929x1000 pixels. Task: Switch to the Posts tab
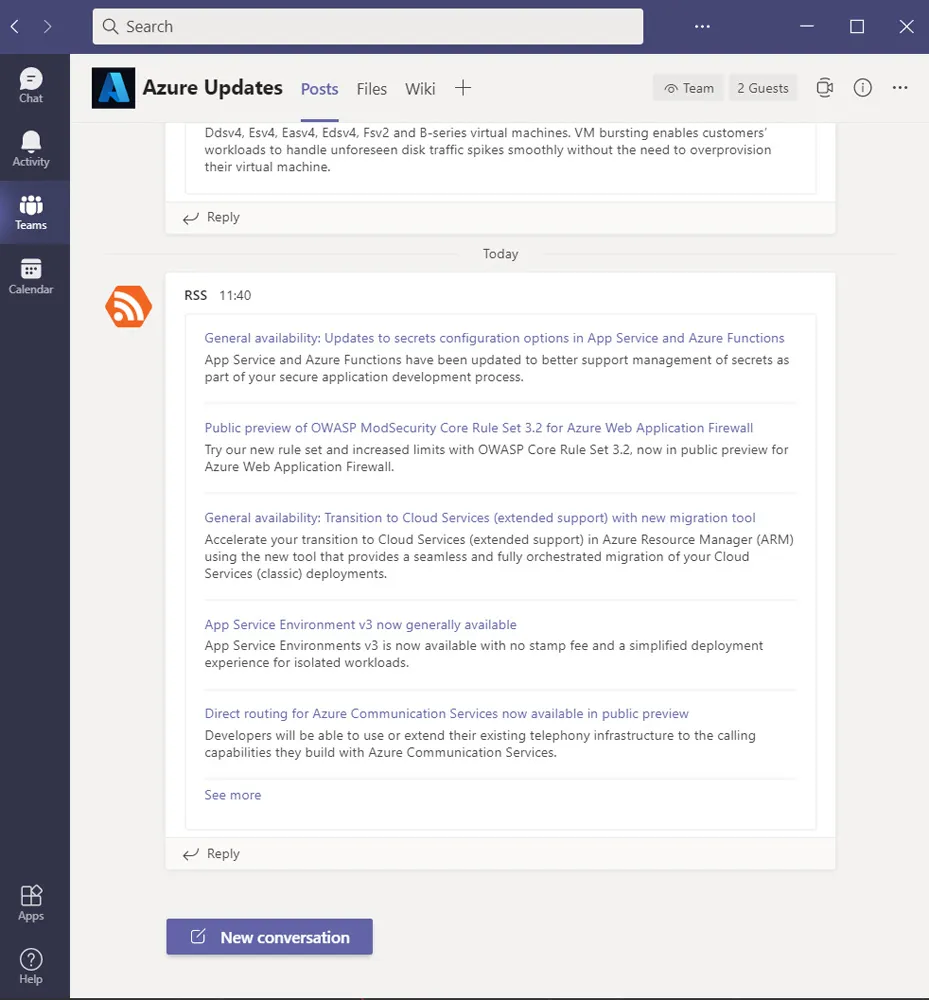[319, 89]
